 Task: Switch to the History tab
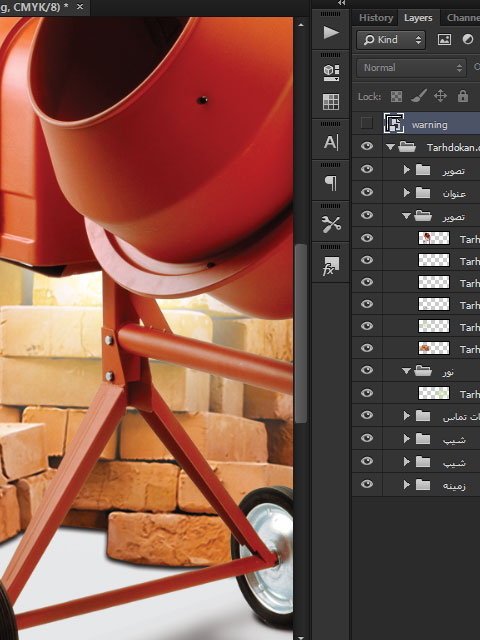click(x=376, y=18)
